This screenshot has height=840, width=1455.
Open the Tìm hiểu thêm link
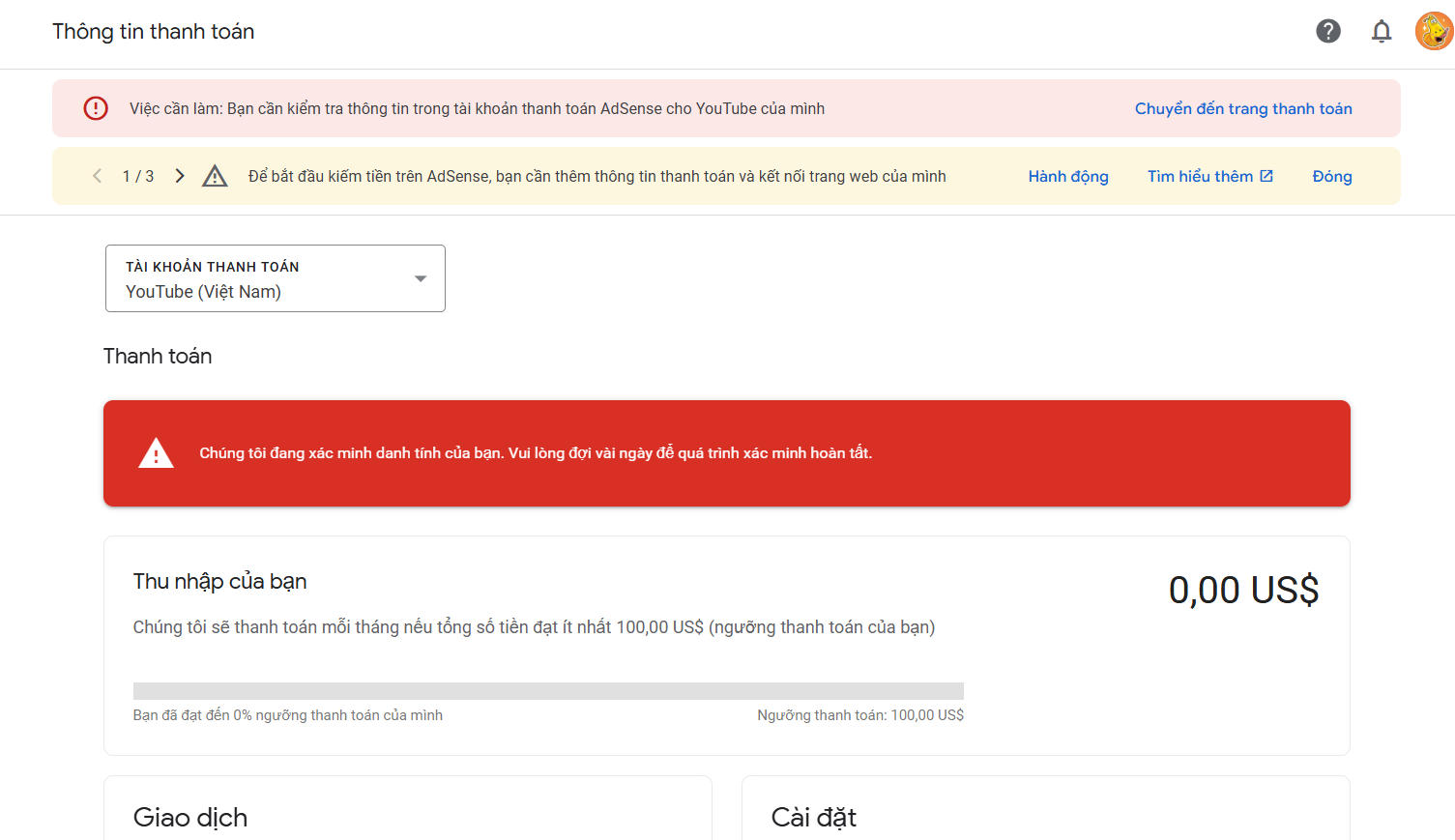(1200, 176)
